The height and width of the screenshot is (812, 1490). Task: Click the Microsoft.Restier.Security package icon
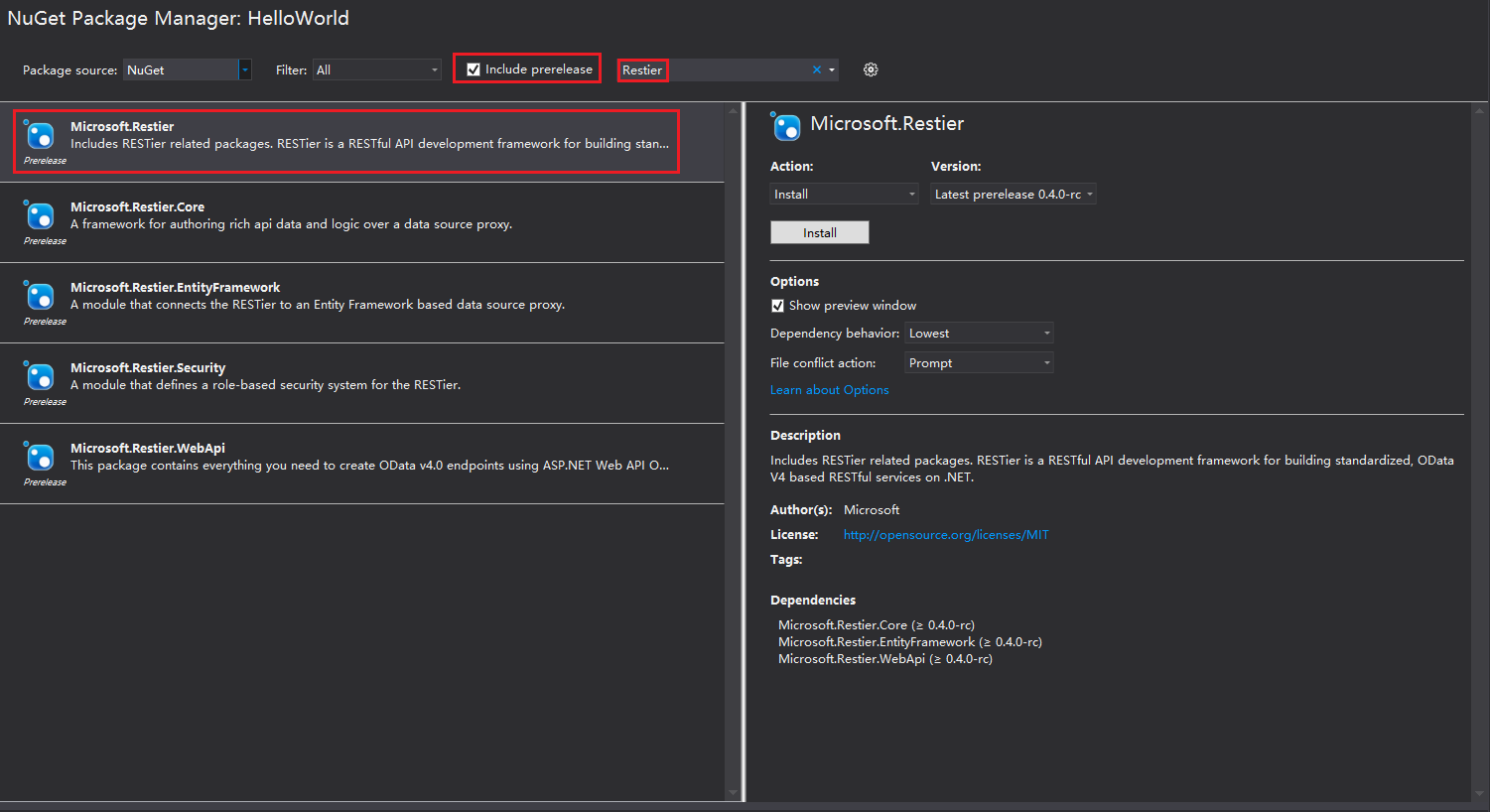click(x=40, y=376)
